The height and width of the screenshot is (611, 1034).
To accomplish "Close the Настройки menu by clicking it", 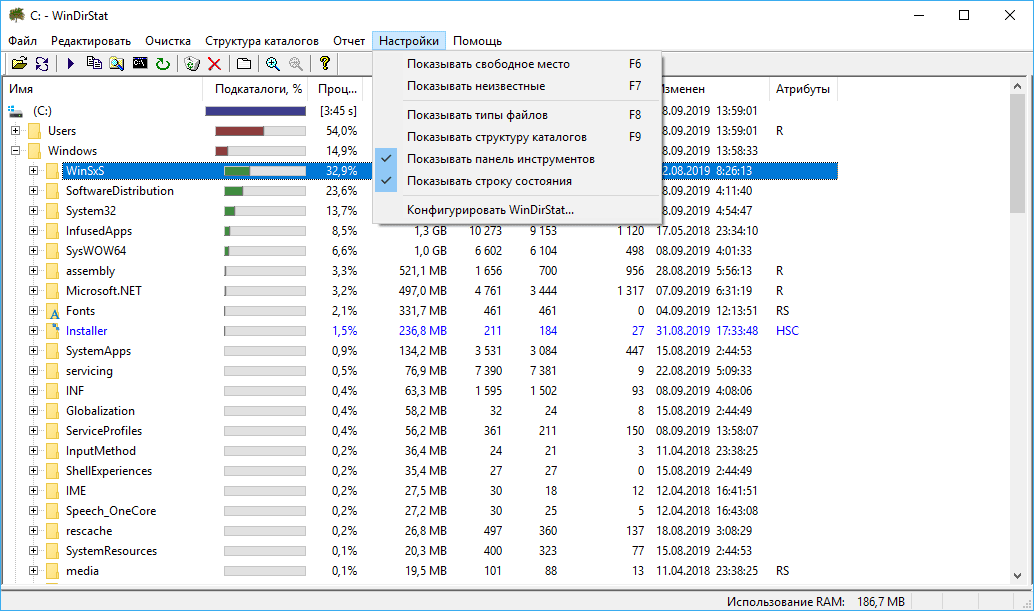I will (x=409, y=41).
